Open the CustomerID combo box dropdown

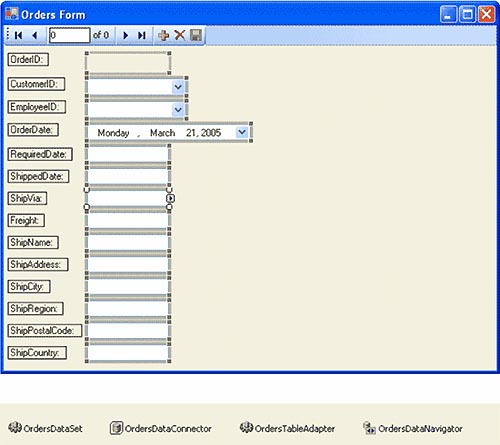(x=178, y=87)
